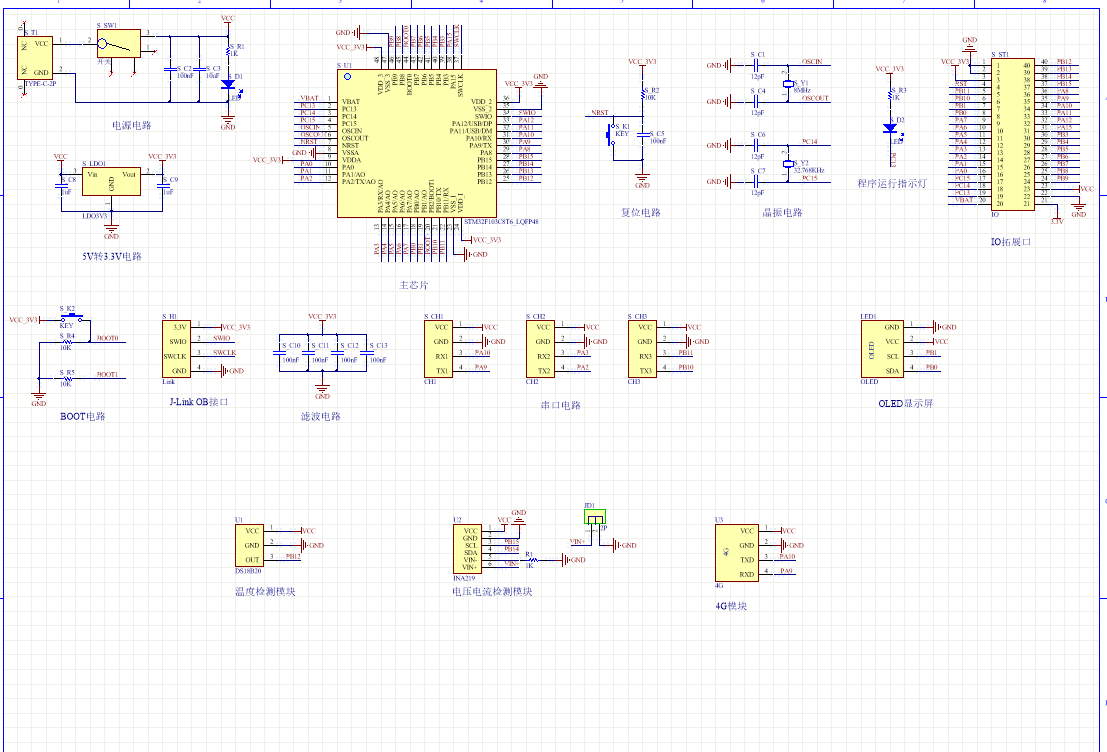Click the 滤波电路 section label
Screen dimensions: 1107x752
(x=321, y=417)
